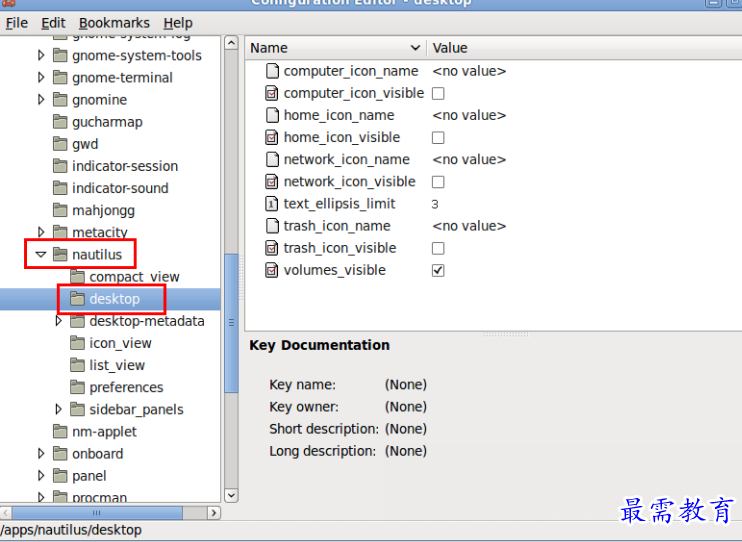Select the panel tree item
The width and height of the screenshot is (742, 542).
coord(89,475)
